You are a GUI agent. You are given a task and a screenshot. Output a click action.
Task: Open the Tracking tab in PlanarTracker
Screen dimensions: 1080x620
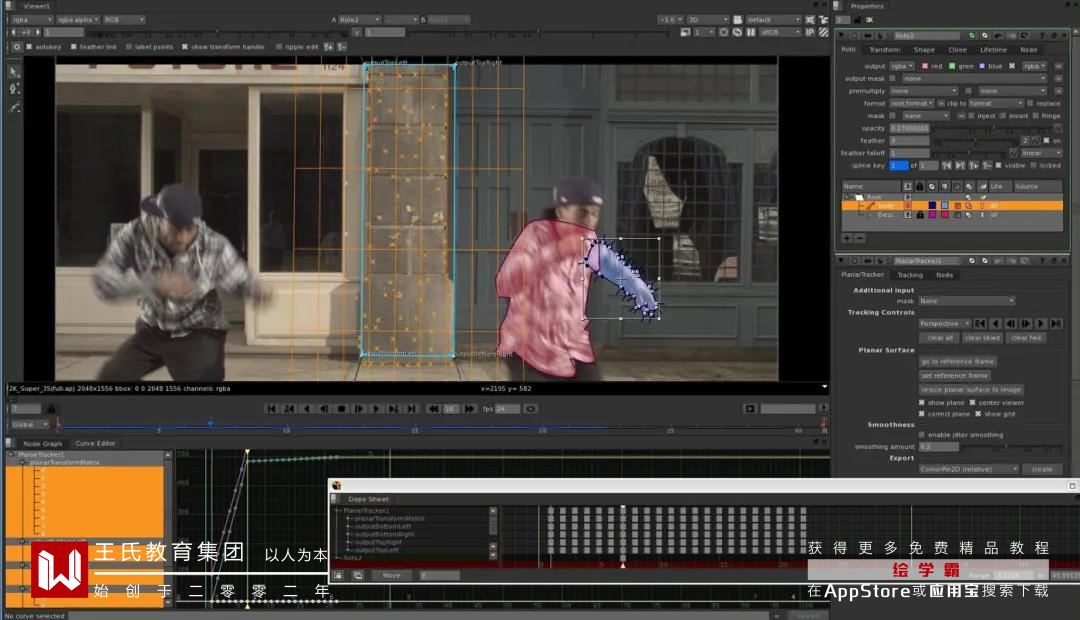(x=909, y=275)
